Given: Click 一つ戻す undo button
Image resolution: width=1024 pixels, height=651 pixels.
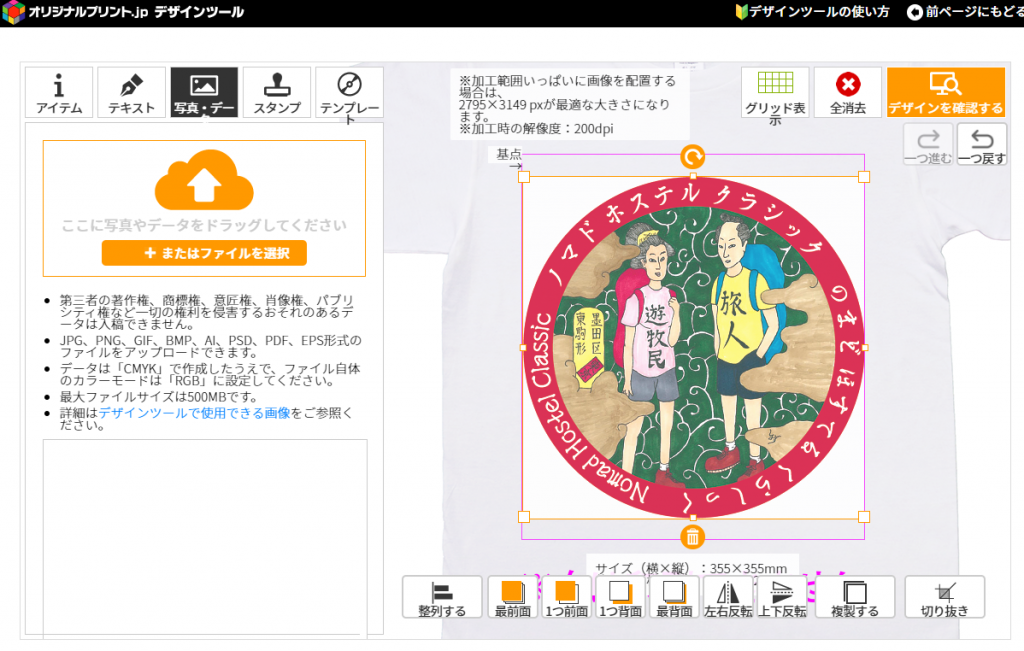Looking at the screenshot, I should pos(982,144).
